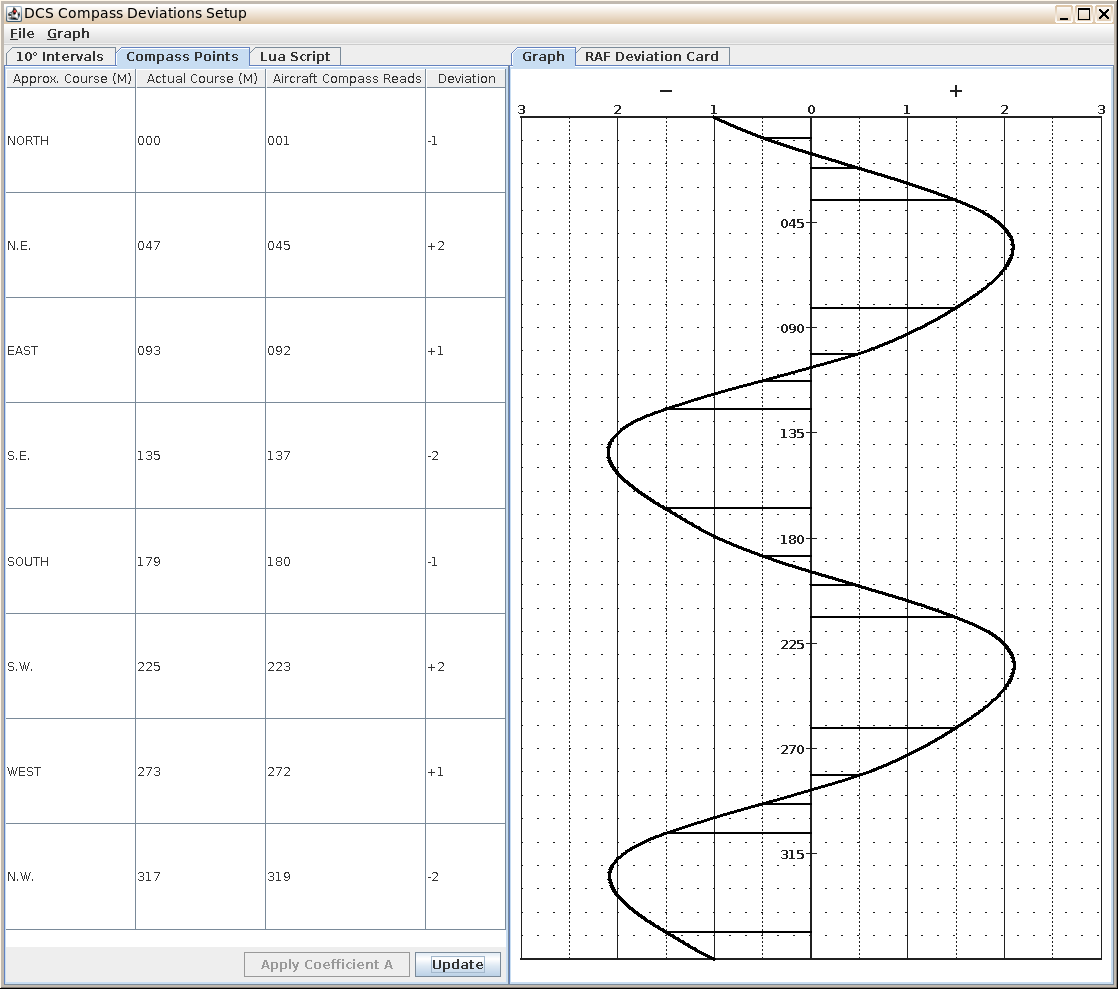1118x989 pixels.
Task: Select the N.W. row label
Action: [21, 876]
